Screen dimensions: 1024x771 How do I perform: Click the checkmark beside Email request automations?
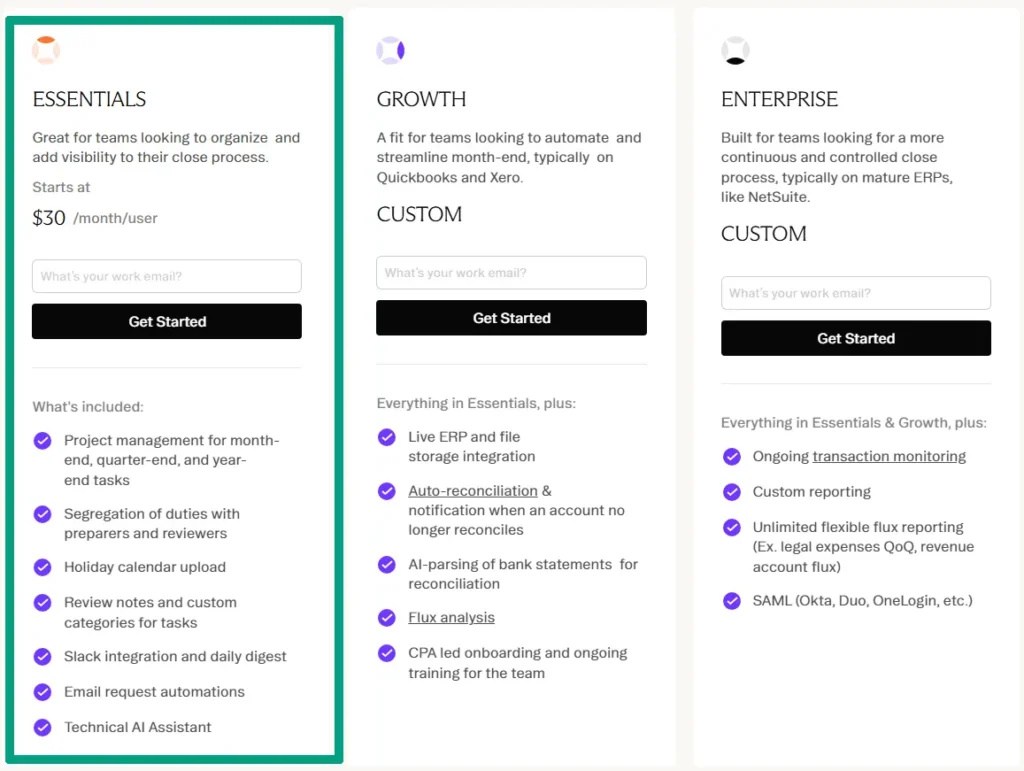(42, 692)
